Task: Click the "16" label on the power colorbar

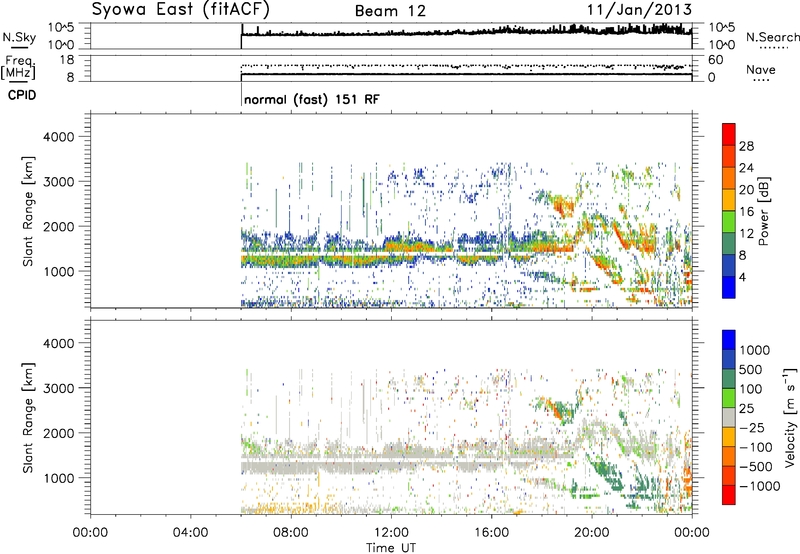Action: [x=746, y=212]
